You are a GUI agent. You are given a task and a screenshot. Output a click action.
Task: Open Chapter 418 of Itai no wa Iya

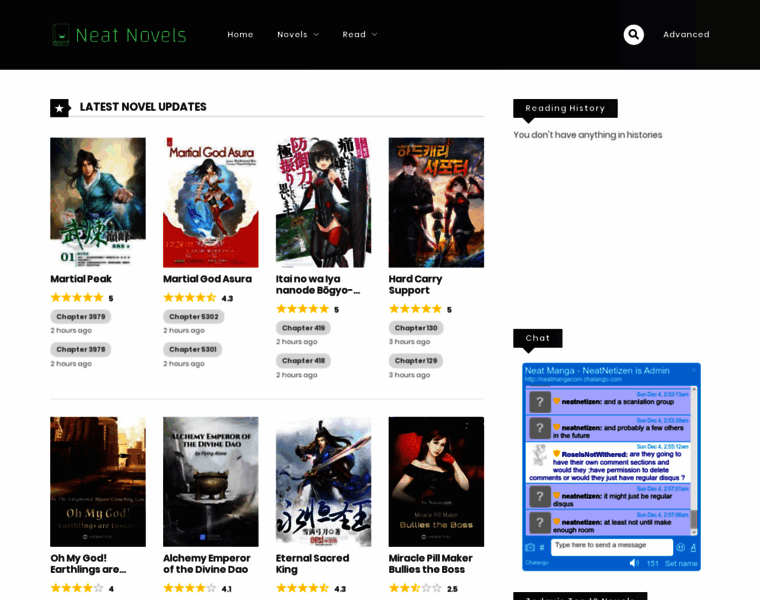pyautogui.click(x=303, y=361)
